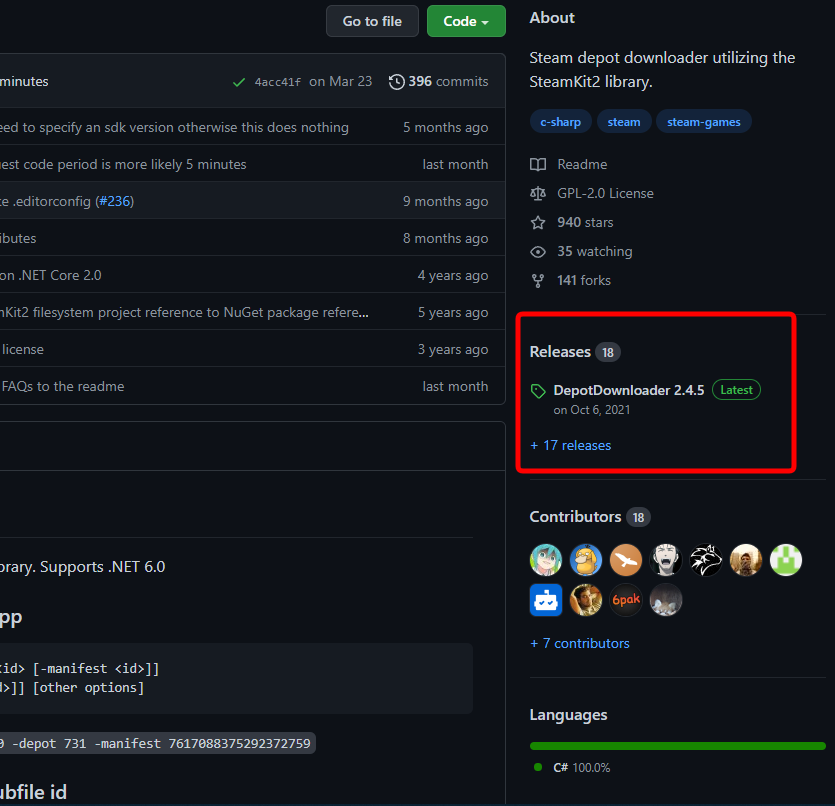Open the DepotDownloader 2.4.5 release
Screen dimensions: 835x806
coord(629,390)
